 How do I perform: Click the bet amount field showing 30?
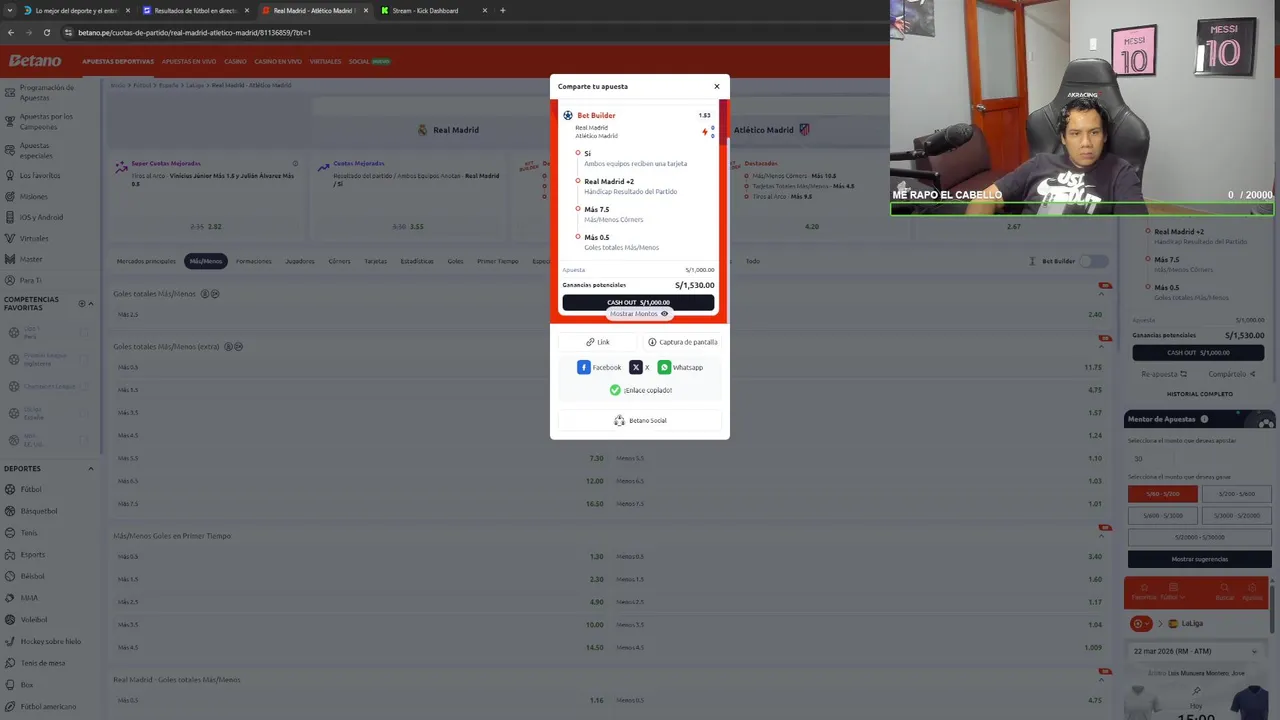[x=1199, y=458]
